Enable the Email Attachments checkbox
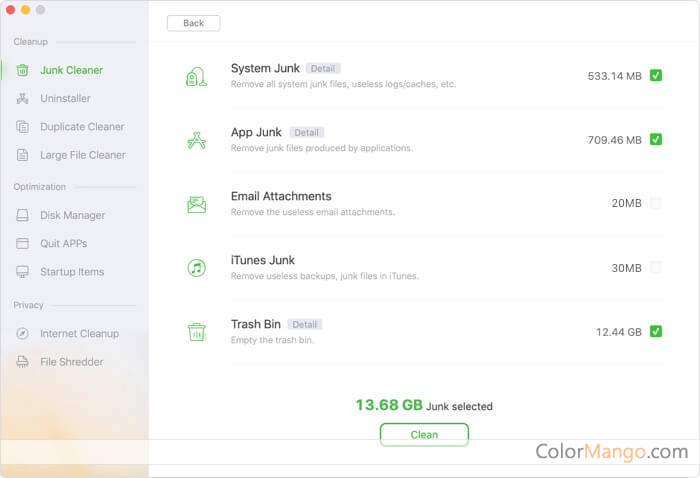The image size is (700, 478). (656, 203)
